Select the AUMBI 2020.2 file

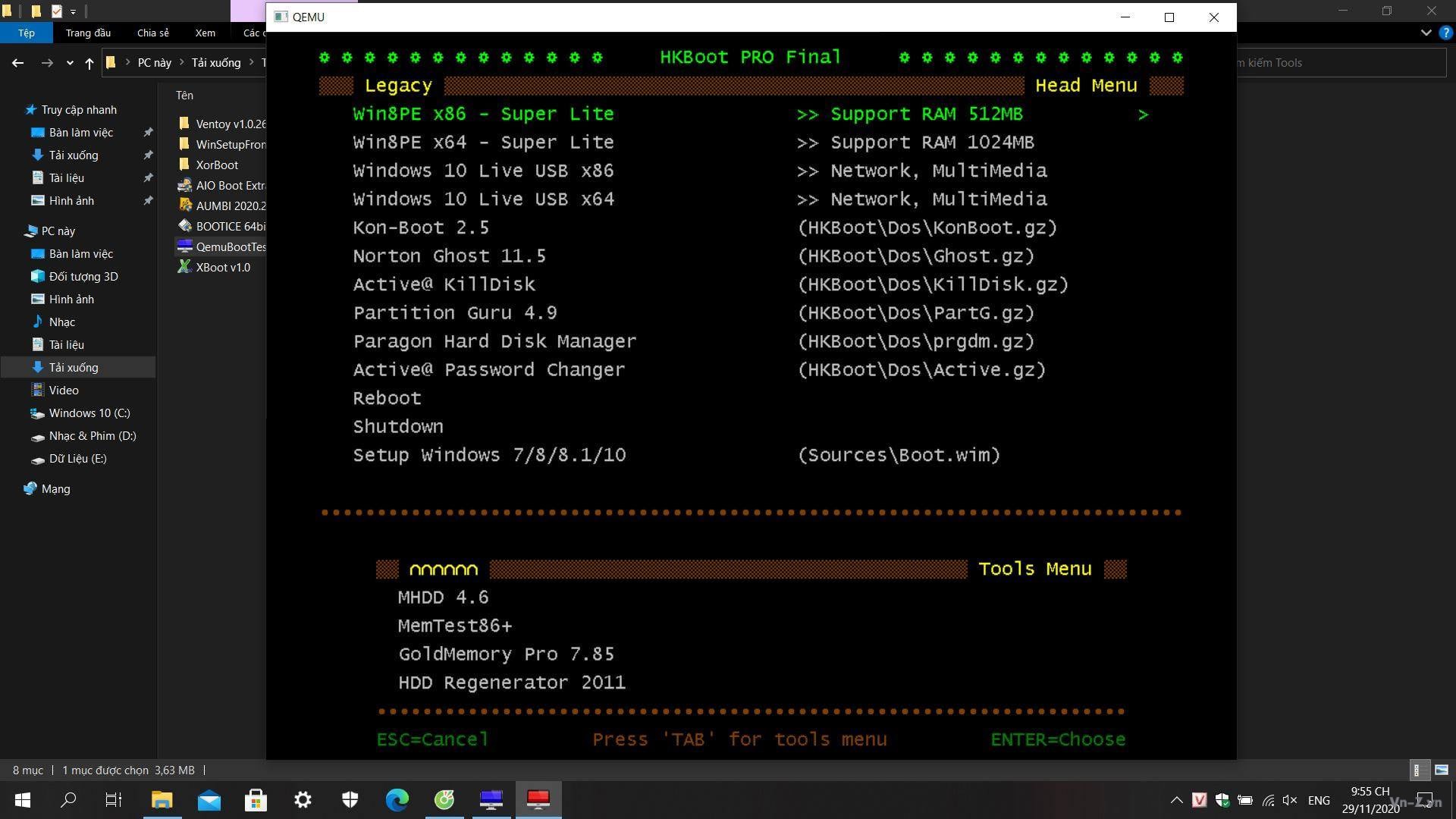tap(221, 206)
